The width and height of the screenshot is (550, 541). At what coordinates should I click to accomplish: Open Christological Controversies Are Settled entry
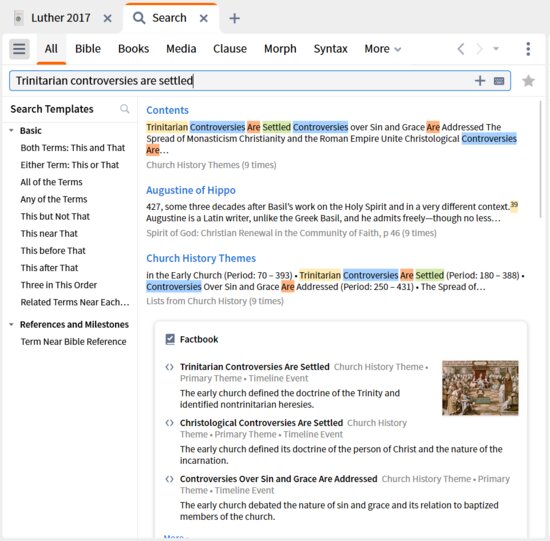point(261,423)
